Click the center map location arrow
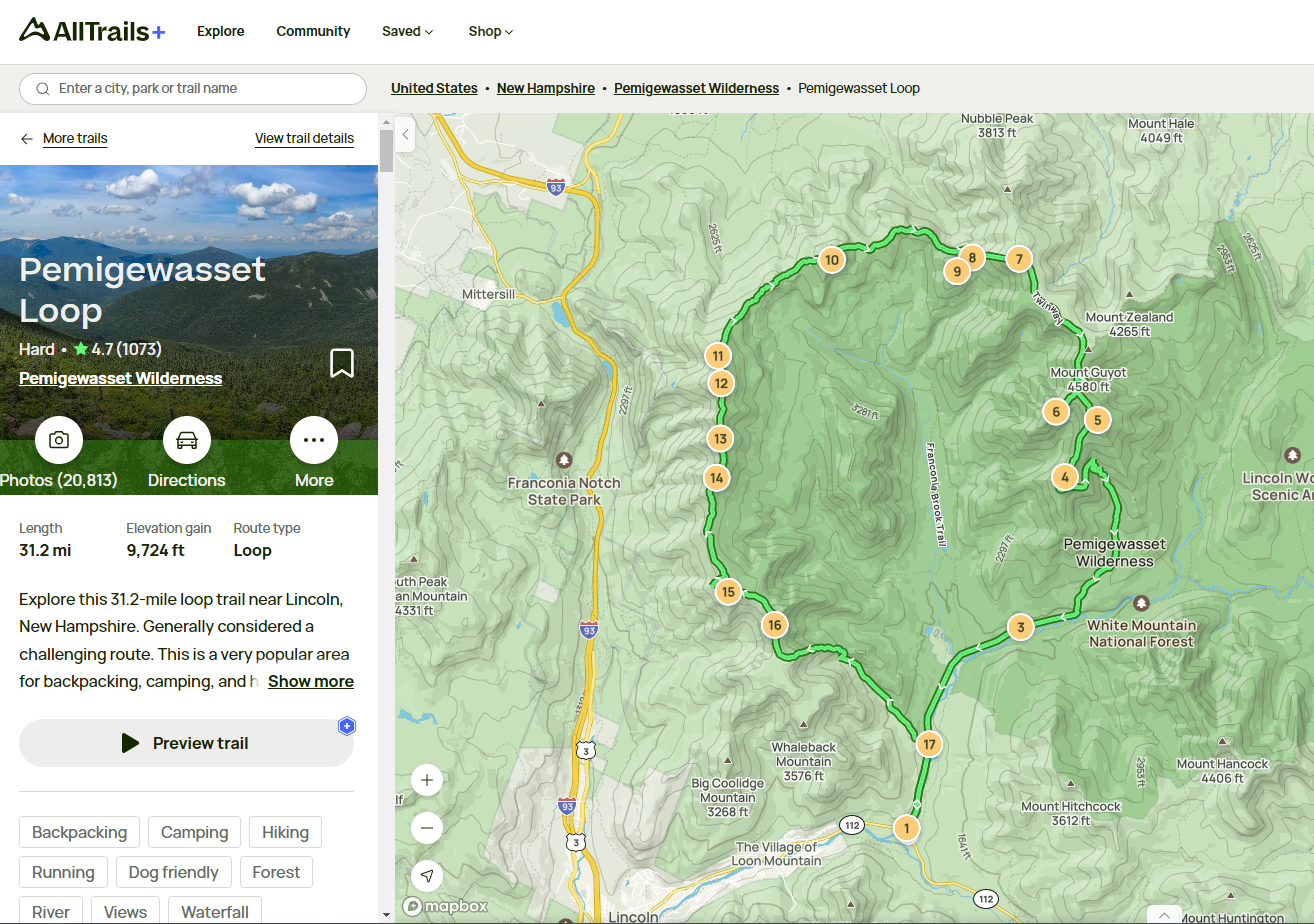 (x=427, y=876)
